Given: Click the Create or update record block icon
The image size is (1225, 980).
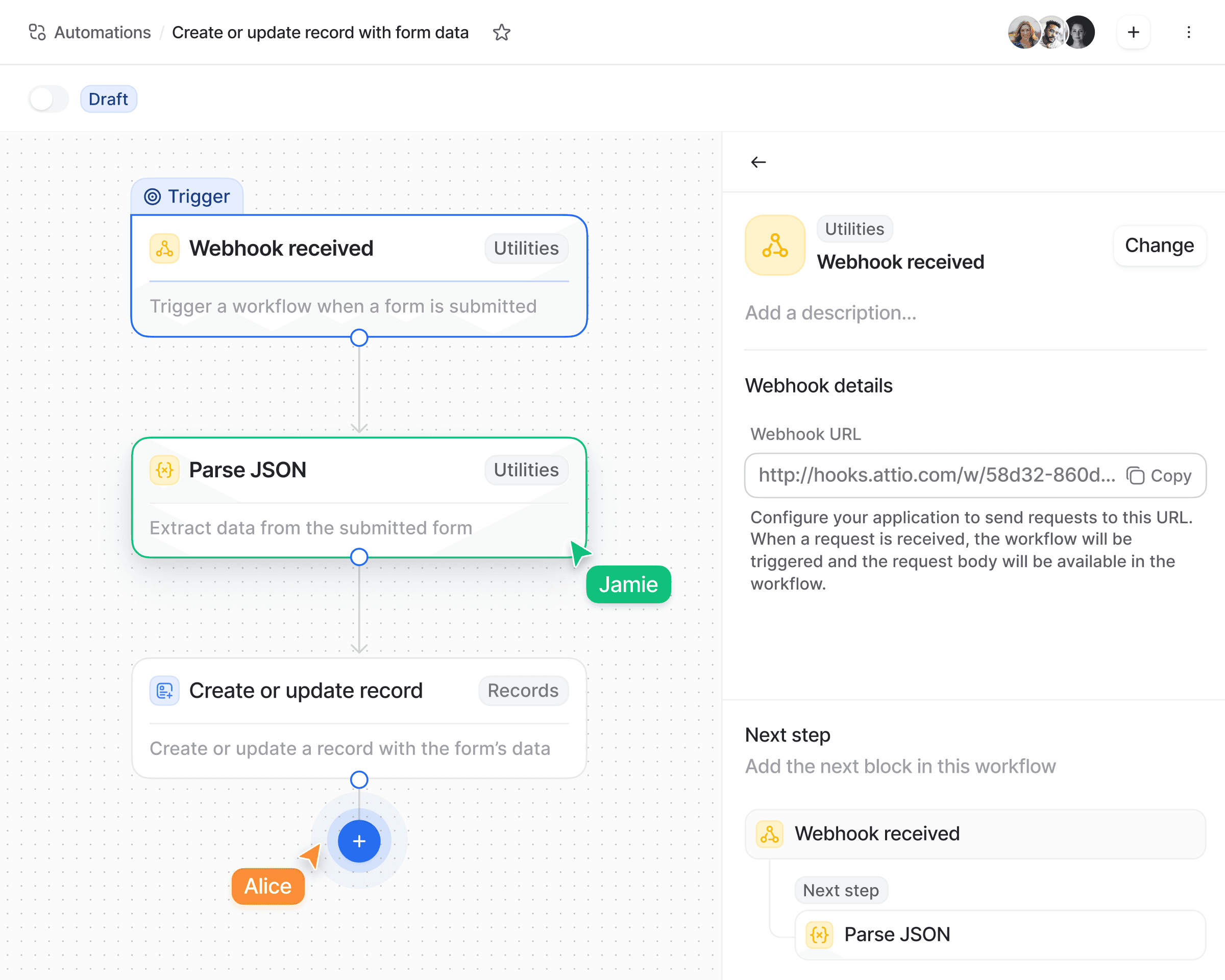Looking at the screenshot, I should [x=164, y=690].
